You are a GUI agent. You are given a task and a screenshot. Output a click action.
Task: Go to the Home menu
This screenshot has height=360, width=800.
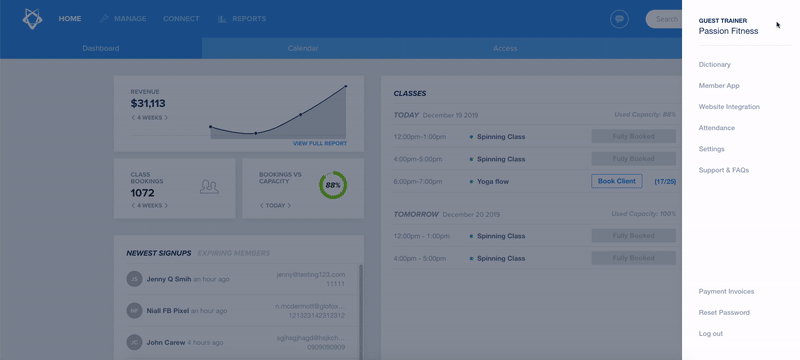click(70, 19)
